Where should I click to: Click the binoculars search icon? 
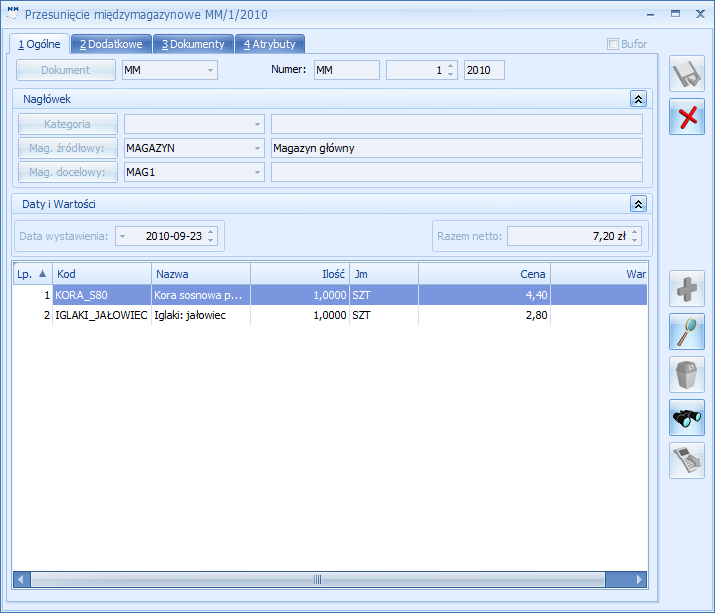click(687, 417)
